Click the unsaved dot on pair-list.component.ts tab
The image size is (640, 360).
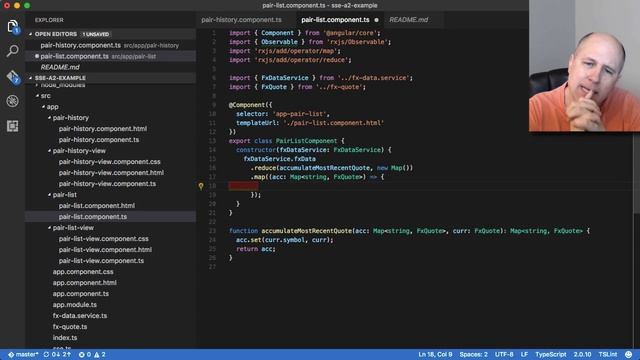(376, 20)
